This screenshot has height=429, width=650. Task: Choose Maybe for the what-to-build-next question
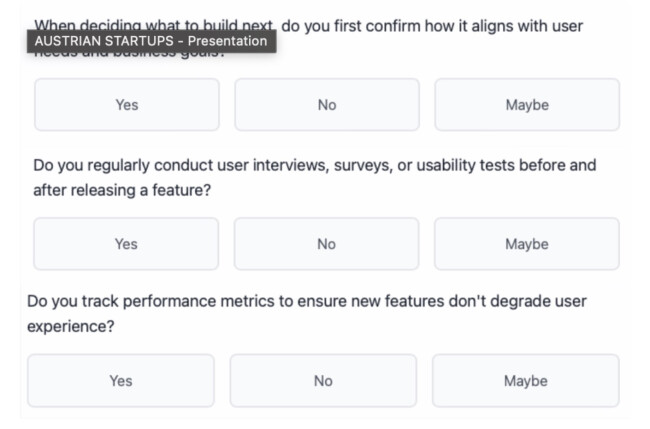(x=526, y=105)
